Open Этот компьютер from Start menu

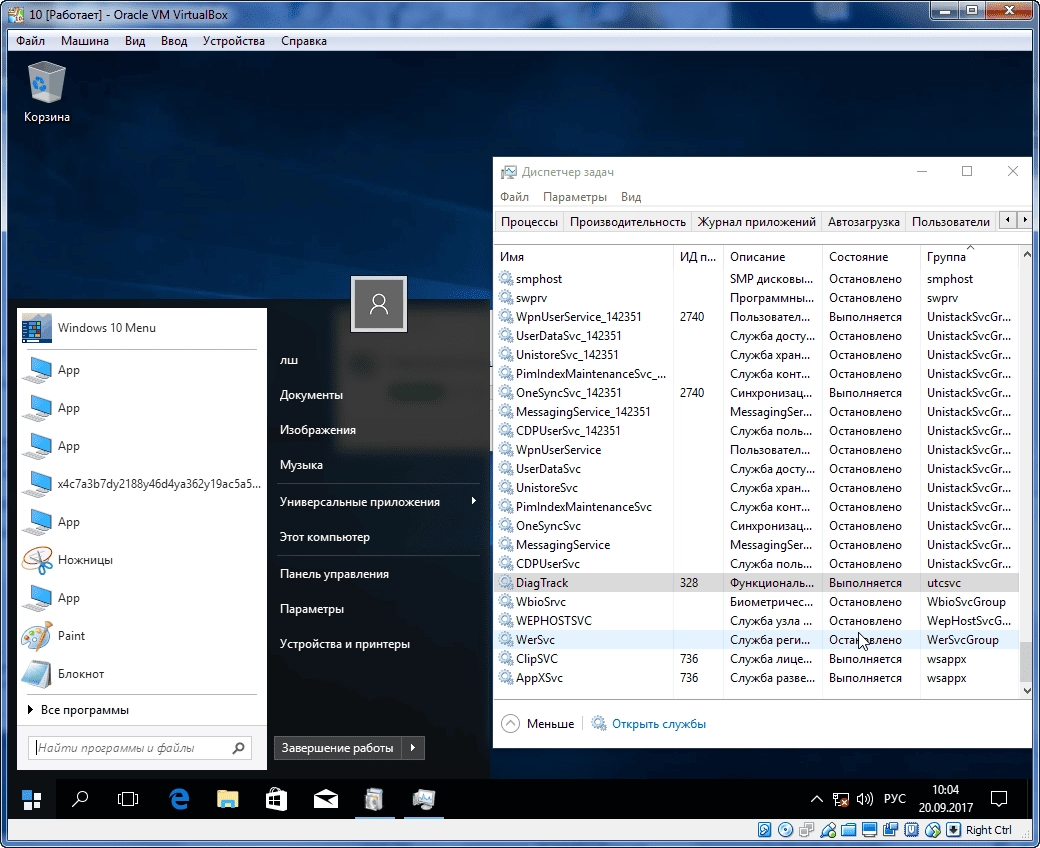click(324, 537)
